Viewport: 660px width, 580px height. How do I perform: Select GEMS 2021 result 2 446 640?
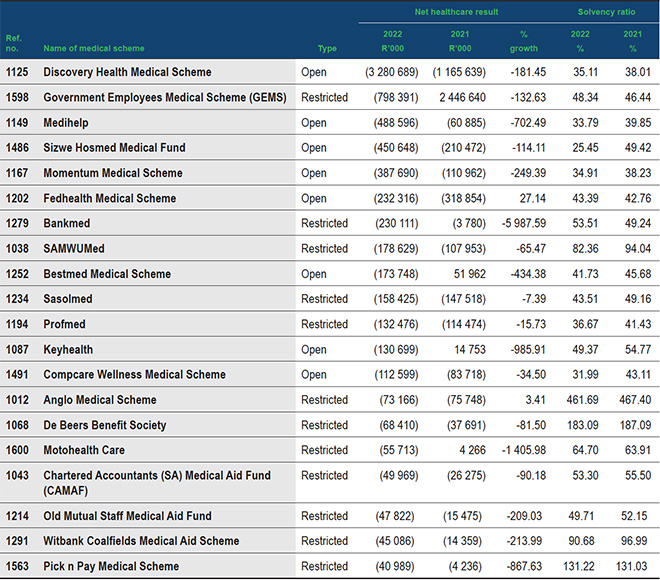click(x=462, y=97)
